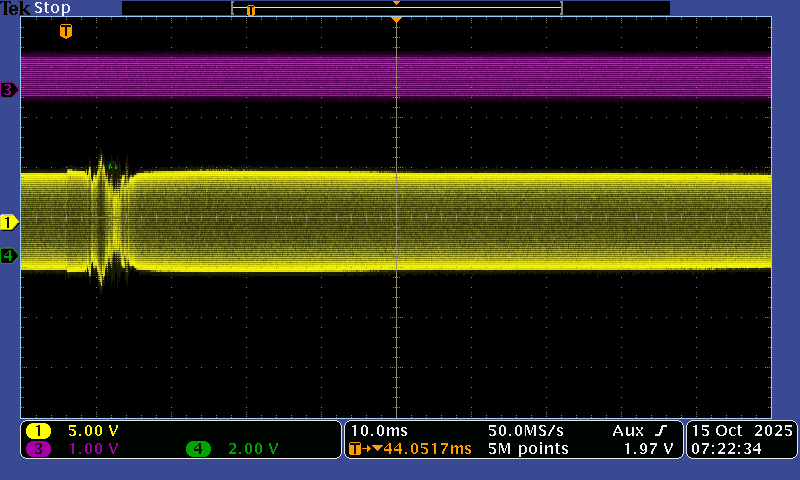Click the record view bar at top
This screenshot has width=800, height=480.
pos(396,8)
